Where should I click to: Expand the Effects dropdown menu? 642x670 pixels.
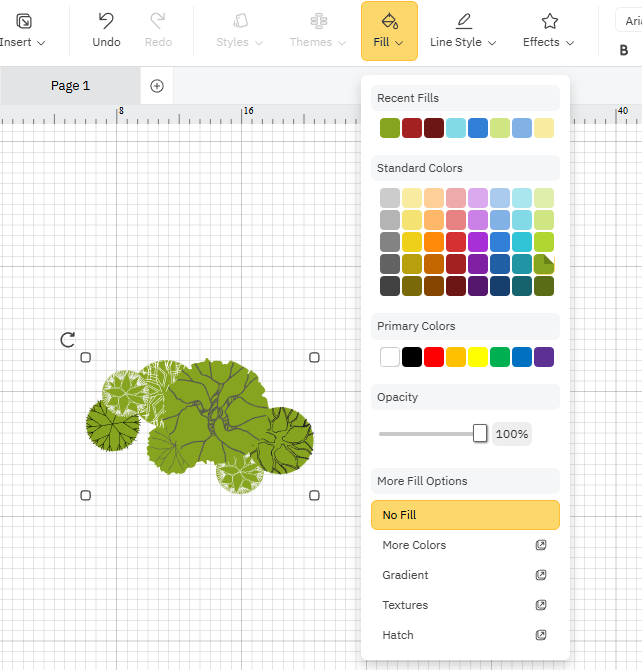coord(549,42)
